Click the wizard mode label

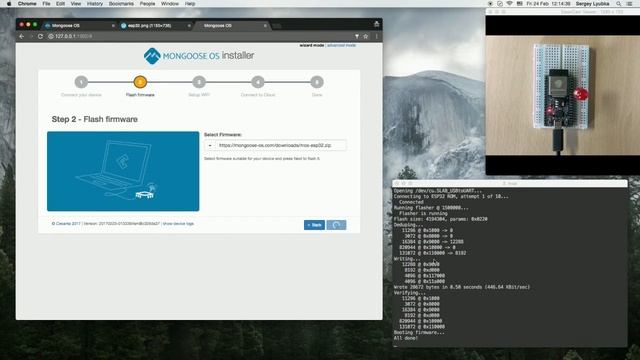[312, 45]
